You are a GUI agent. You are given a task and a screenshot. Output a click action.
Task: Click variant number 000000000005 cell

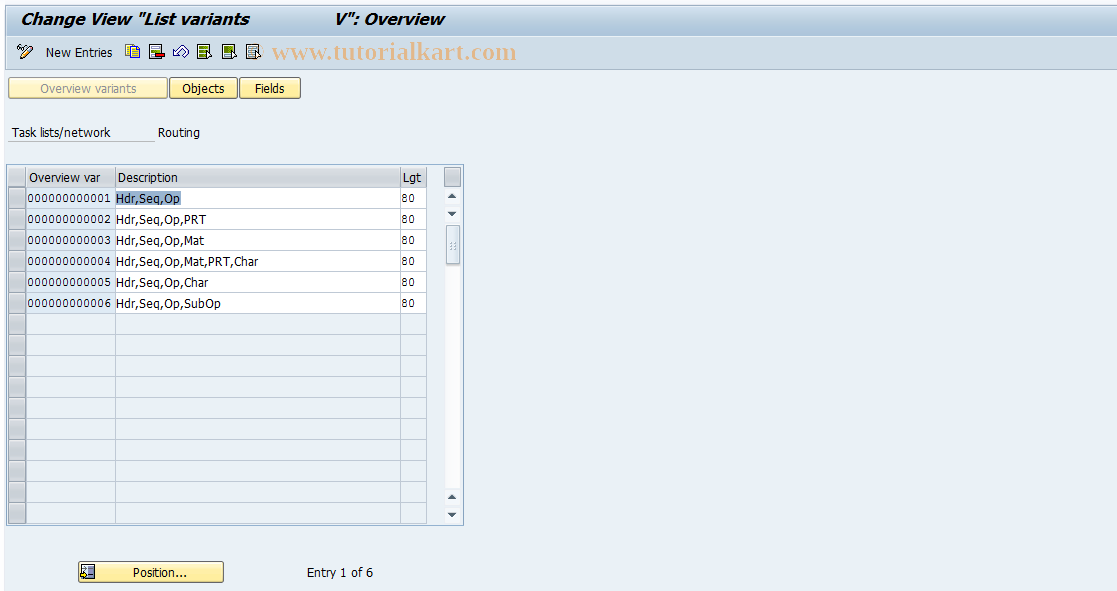tap(71, 282)
